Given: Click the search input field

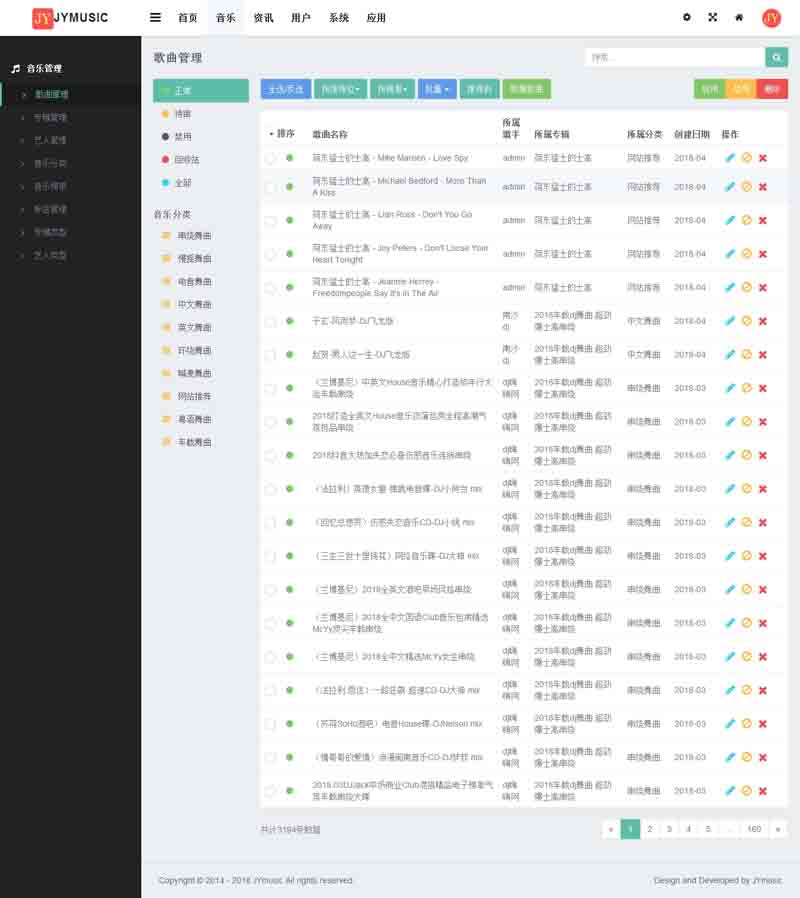Looking at the screenshot, I should (x=675, y=58).
